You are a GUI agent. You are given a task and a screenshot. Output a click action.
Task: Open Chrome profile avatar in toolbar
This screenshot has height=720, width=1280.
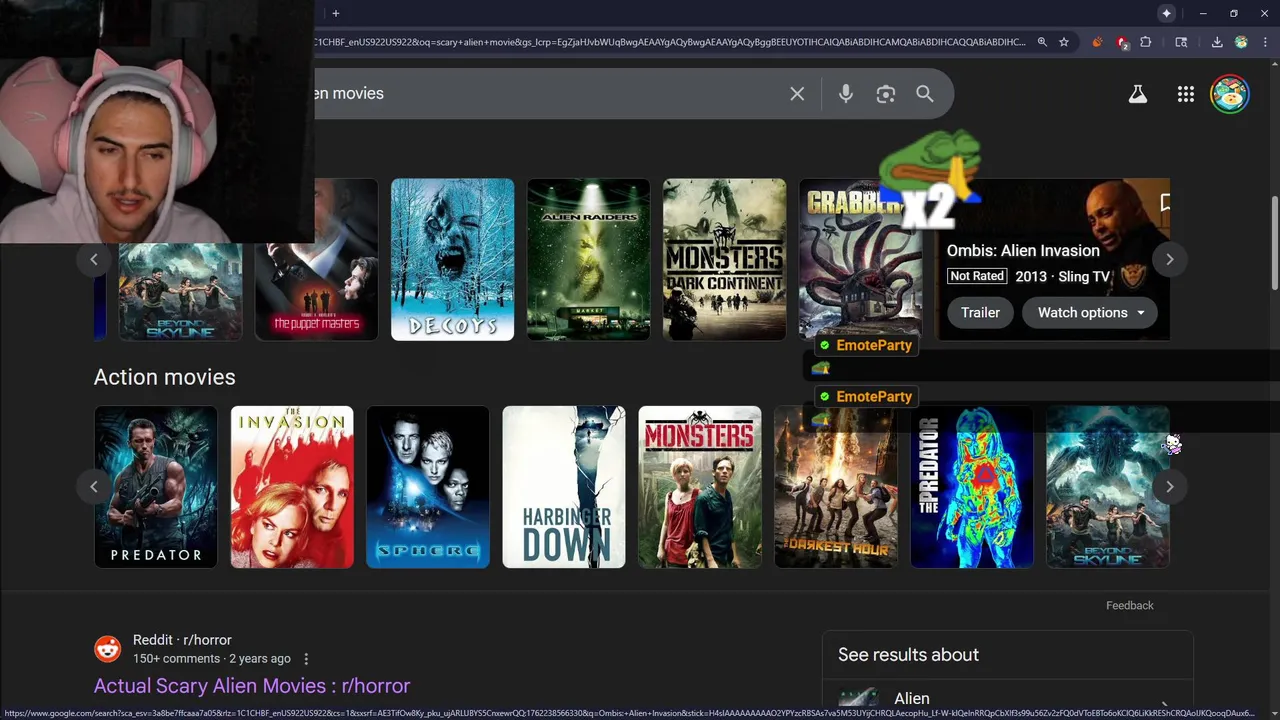[x=1241, y=42]
